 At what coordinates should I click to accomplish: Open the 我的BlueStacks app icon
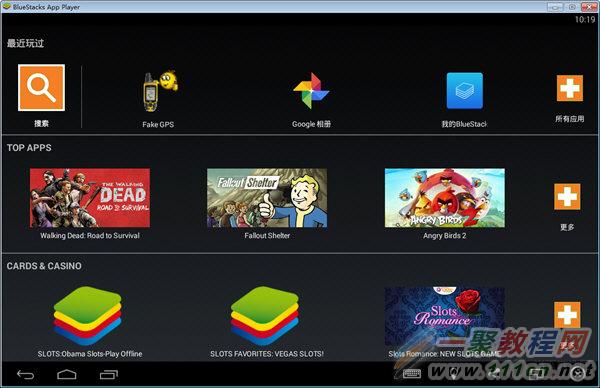click(465, 91)
